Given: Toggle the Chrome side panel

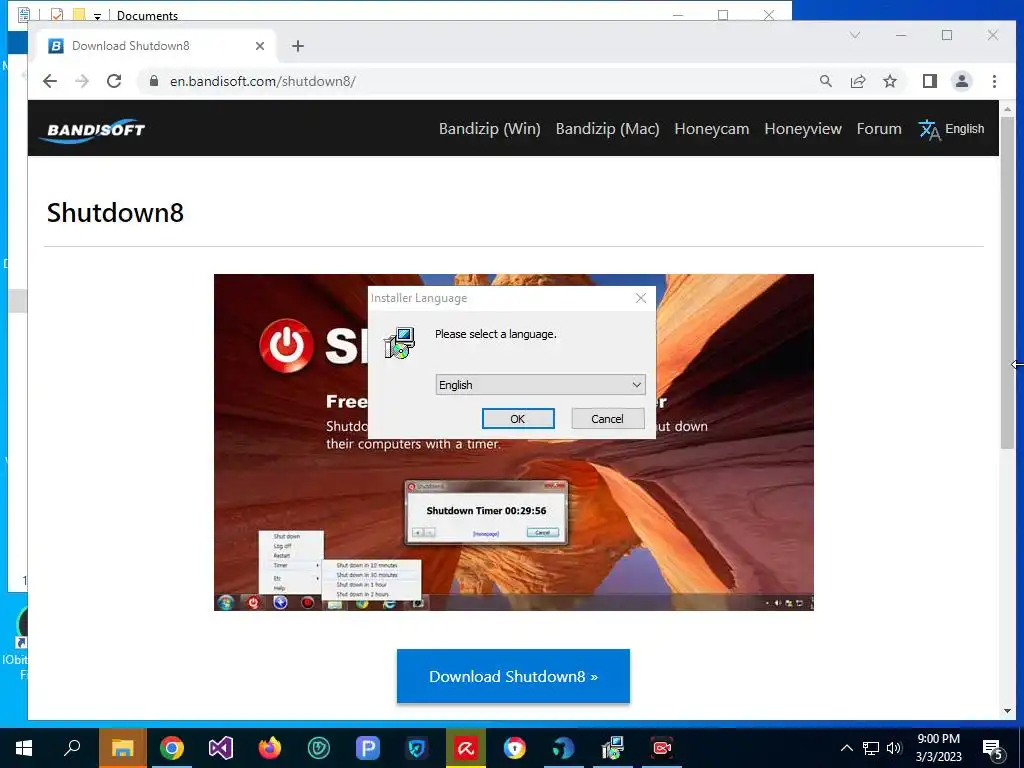Looking at the screenshot, I should [x=930, y=81].
